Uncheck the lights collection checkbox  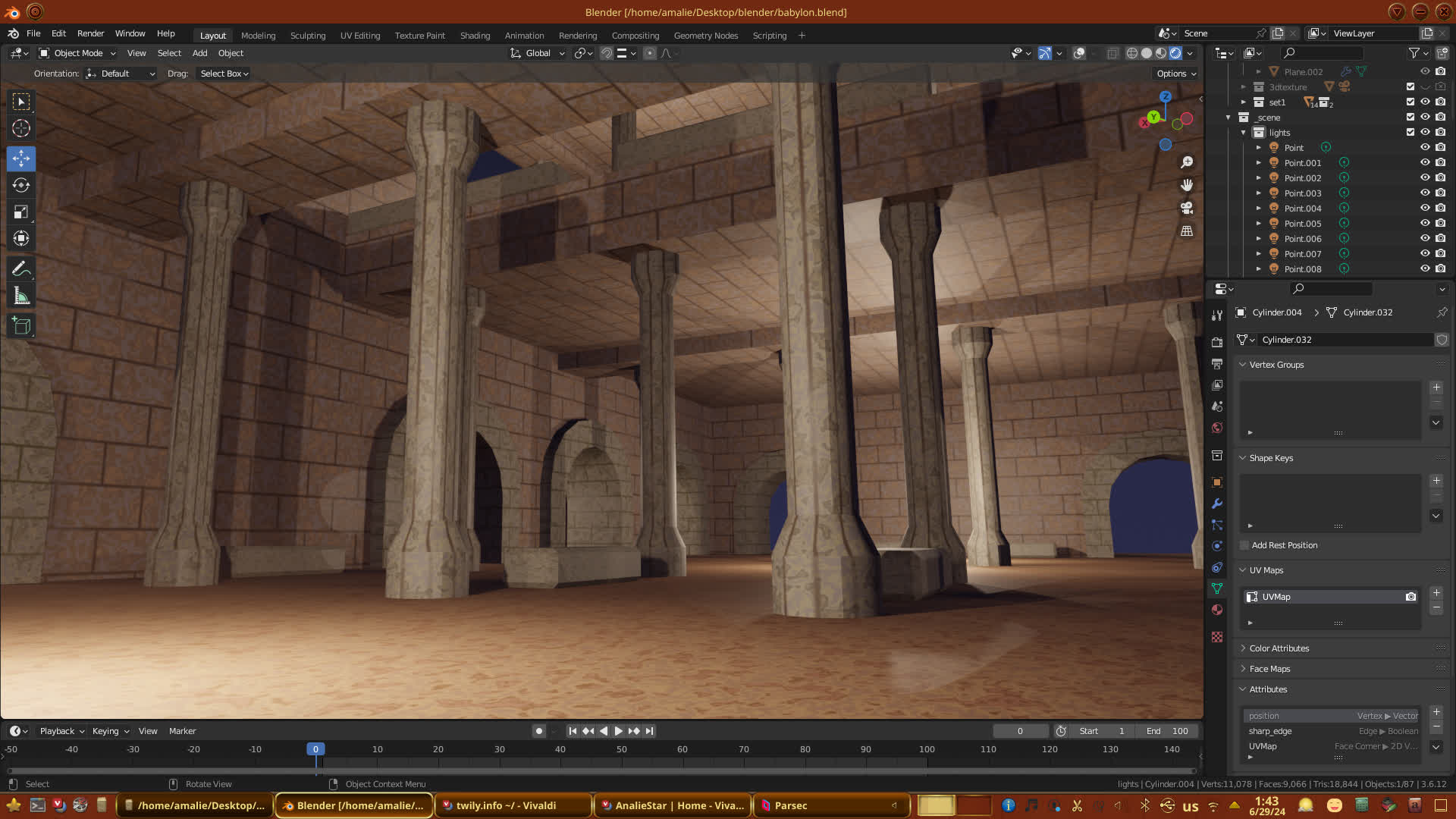point(1410,132)
